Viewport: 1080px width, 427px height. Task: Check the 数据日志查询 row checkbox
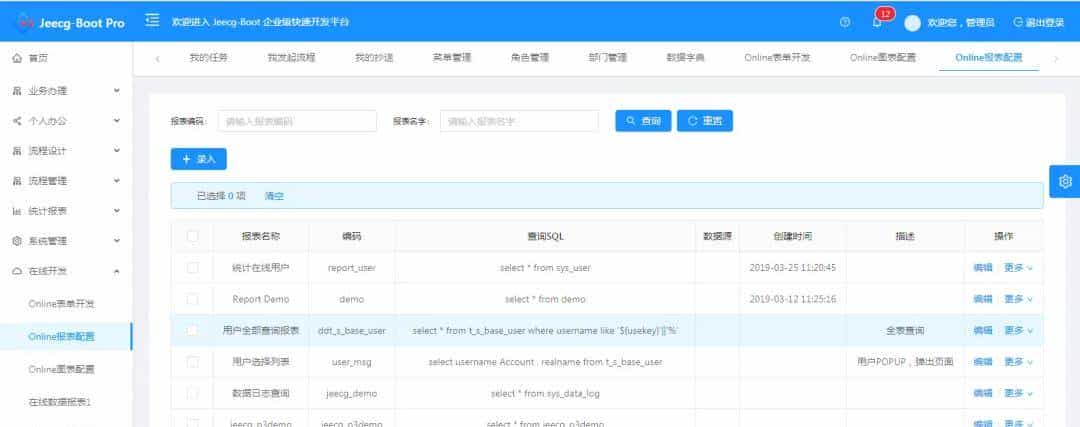click(x=192, y=393)
